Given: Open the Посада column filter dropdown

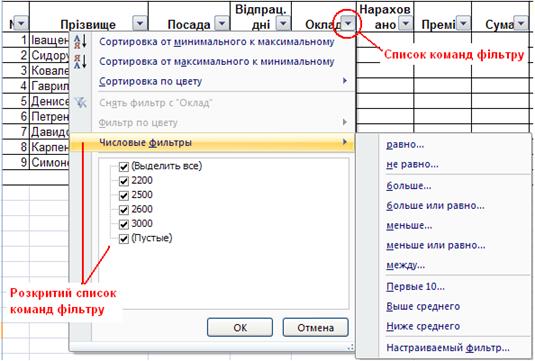Looking at the screenshot, I should (x=222, y=24).
